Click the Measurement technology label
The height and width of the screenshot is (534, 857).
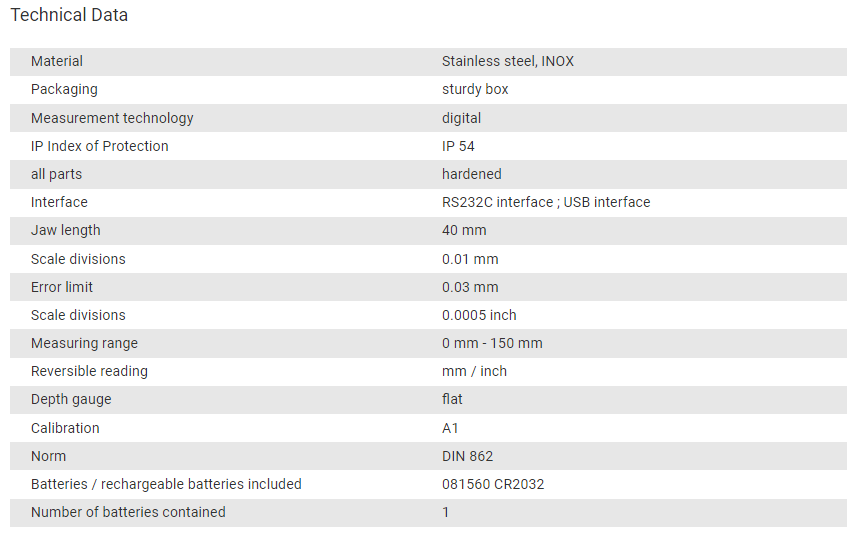[x=112, y=118]
